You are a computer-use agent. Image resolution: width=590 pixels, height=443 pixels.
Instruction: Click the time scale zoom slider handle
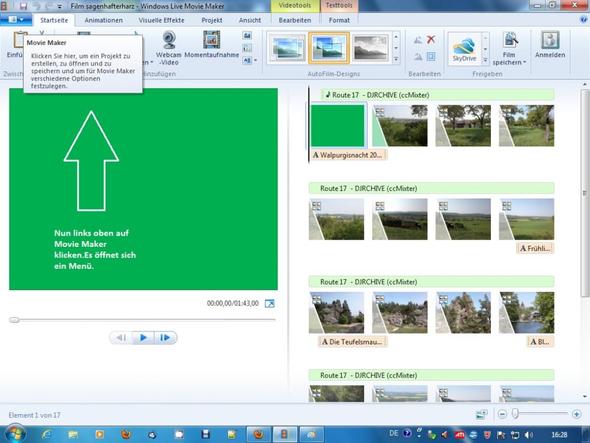pos(515,414)
